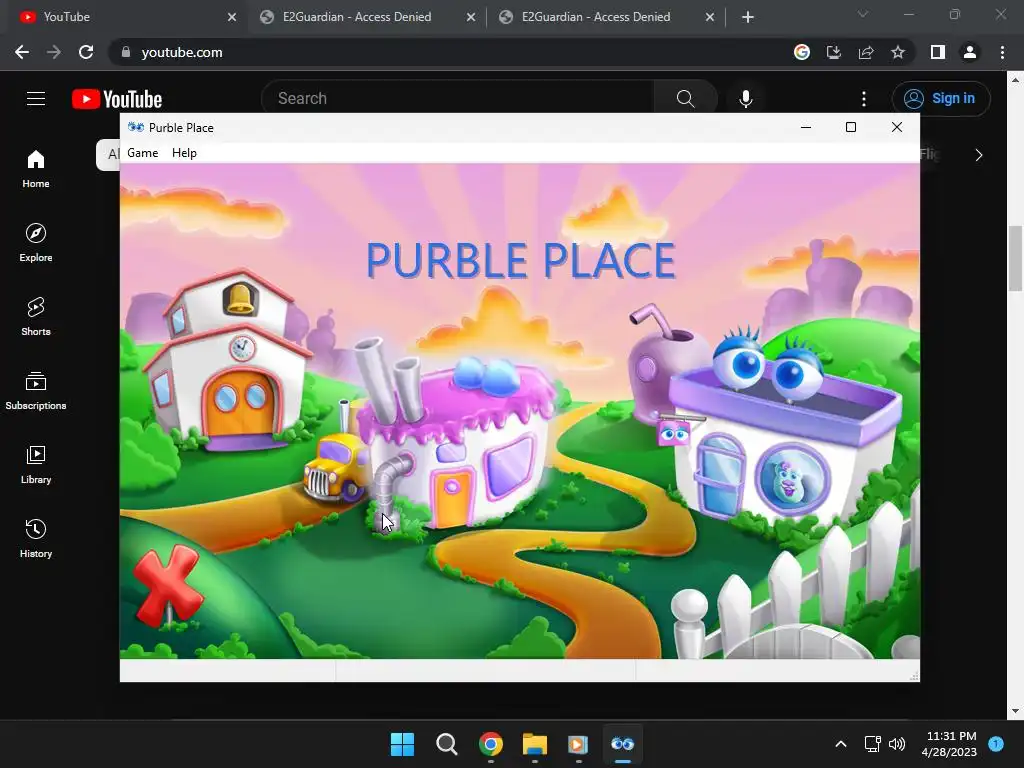Open the clock showing 11:31 PM
This screenshot has height=768, width=1024.
[950, 744]
